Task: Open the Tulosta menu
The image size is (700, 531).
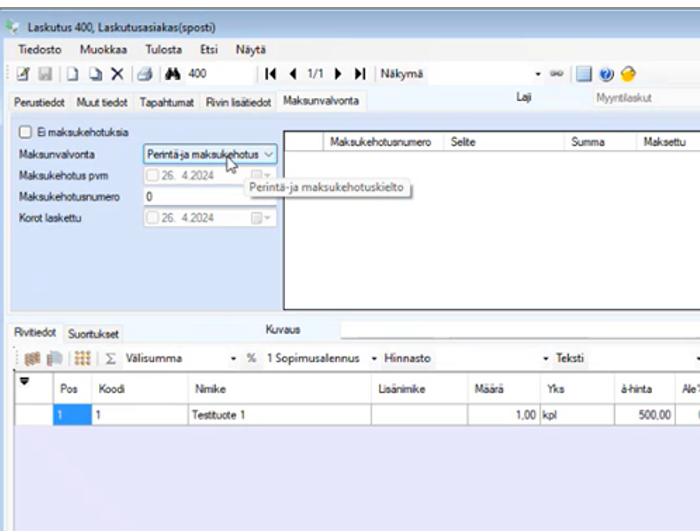Action: coord(163,48)
